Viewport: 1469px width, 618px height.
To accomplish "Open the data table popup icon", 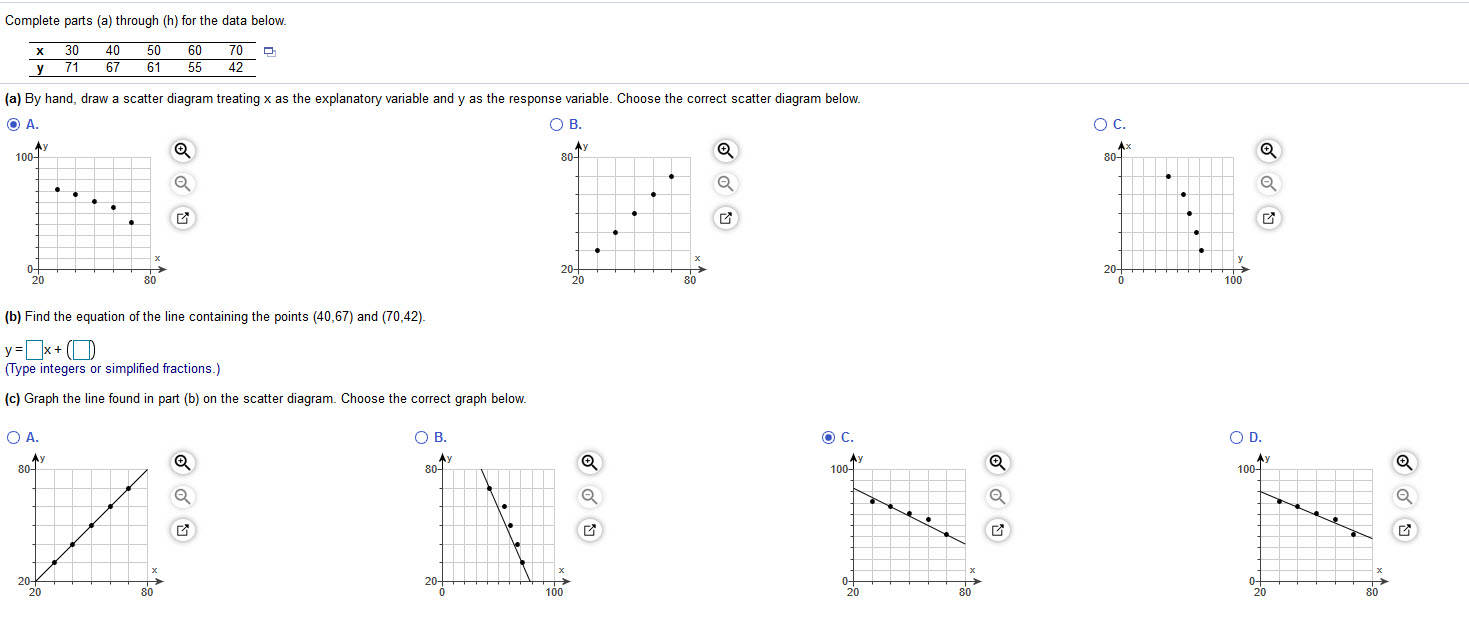I will 269,52.
